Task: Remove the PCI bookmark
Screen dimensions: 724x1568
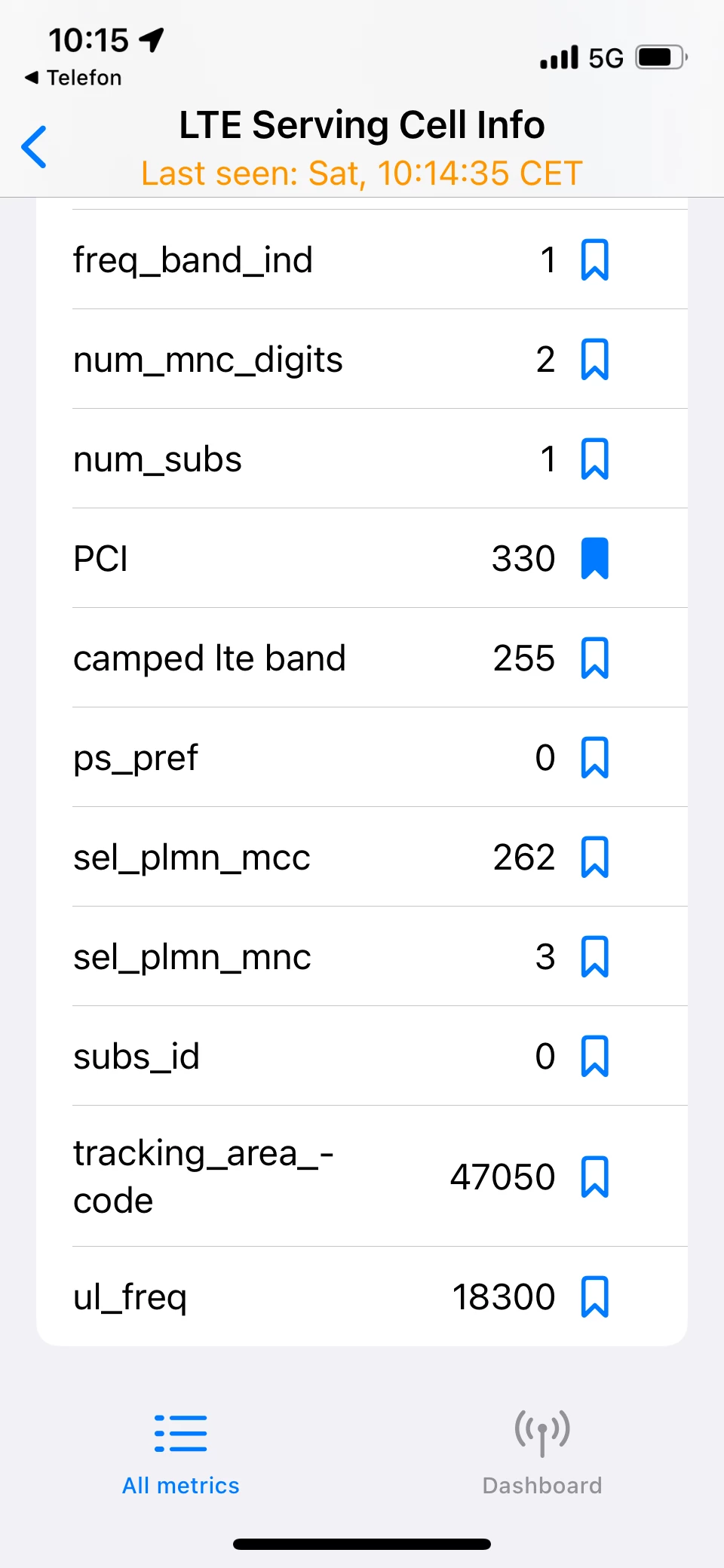Action: (594, 559)
